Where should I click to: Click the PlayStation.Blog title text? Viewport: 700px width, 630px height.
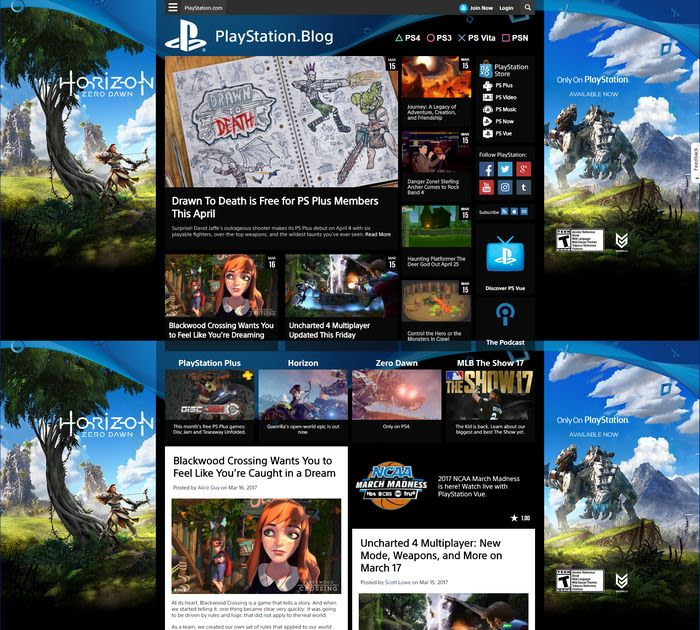pos(274,37)
